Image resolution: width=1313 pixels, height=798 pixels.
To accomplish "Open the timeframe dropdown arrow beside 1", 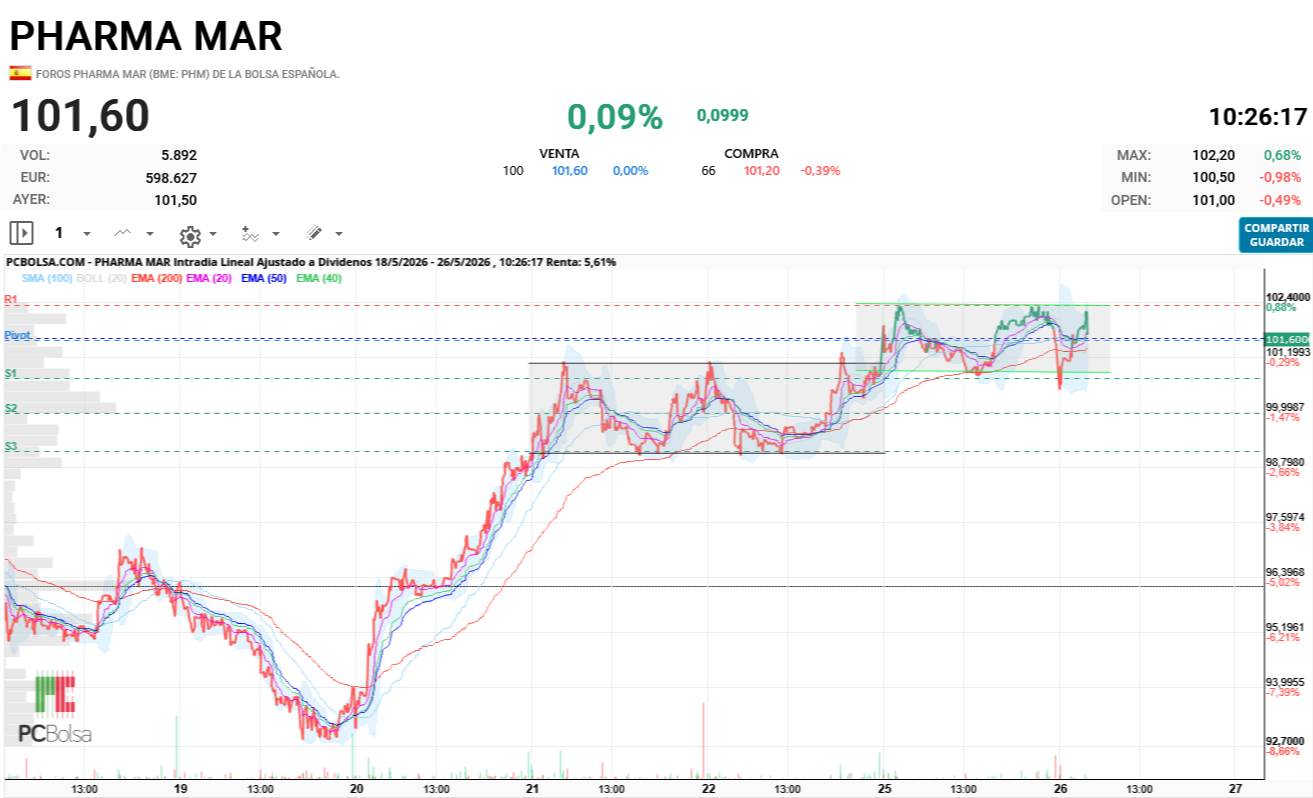I will click(87, 234).
